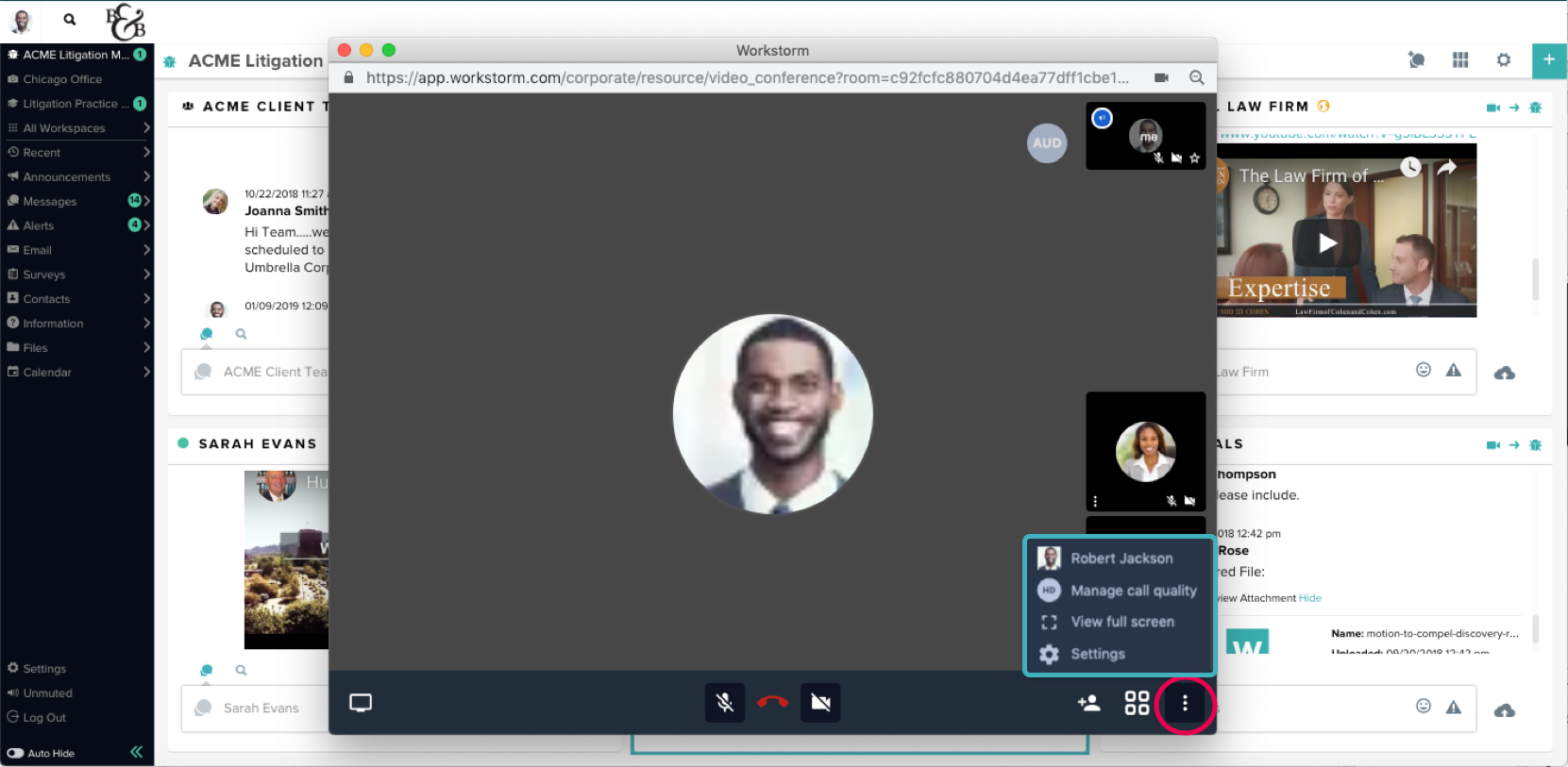Open participant options dots on woman's tile

[x=1095, y=502]
